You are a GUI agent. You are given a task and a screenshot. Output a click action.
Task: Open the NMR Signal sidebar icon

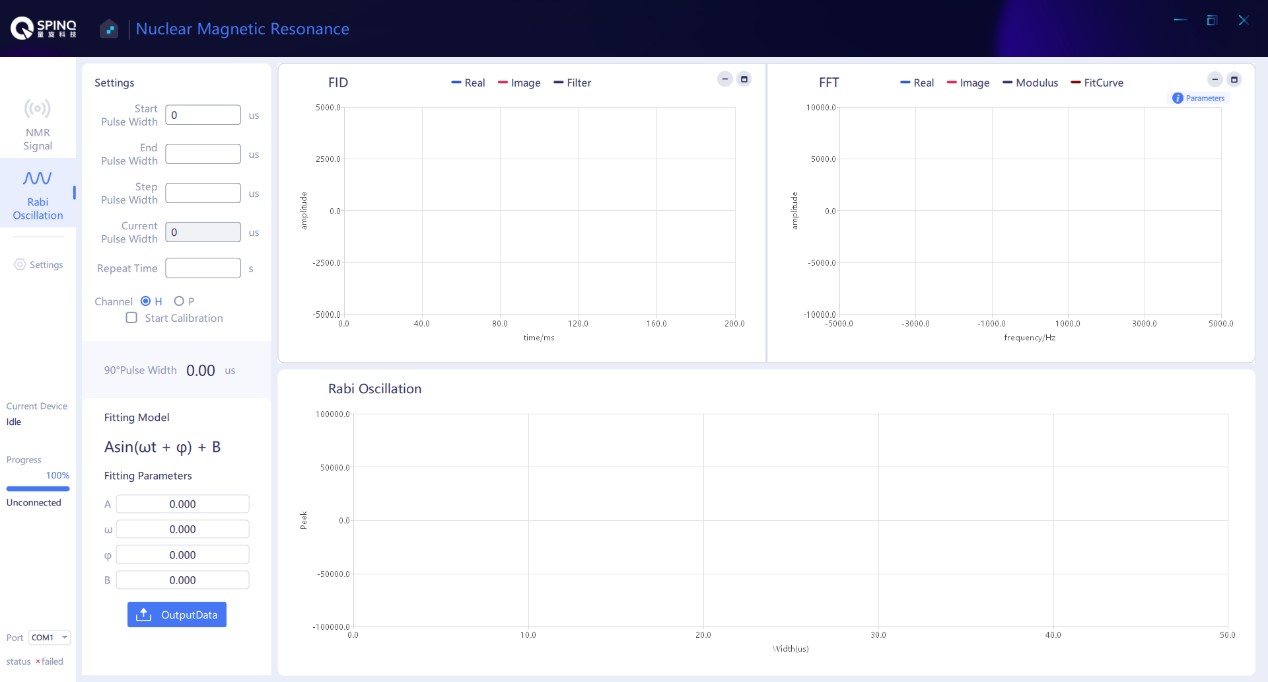(x=37, y=109)
